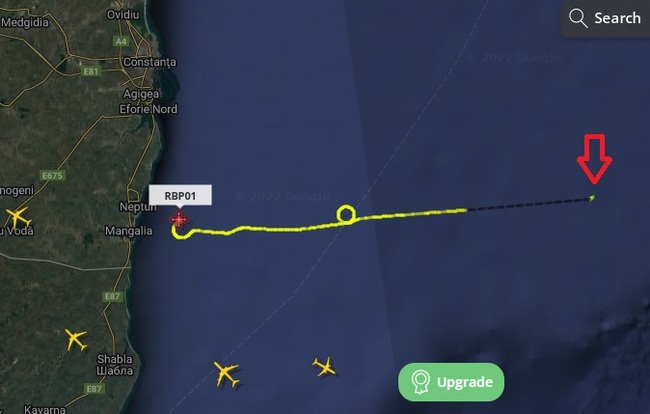Click the Mangalia town label
Screen dimensions: 650x414
pyautogui.click(x=129, y=231)
